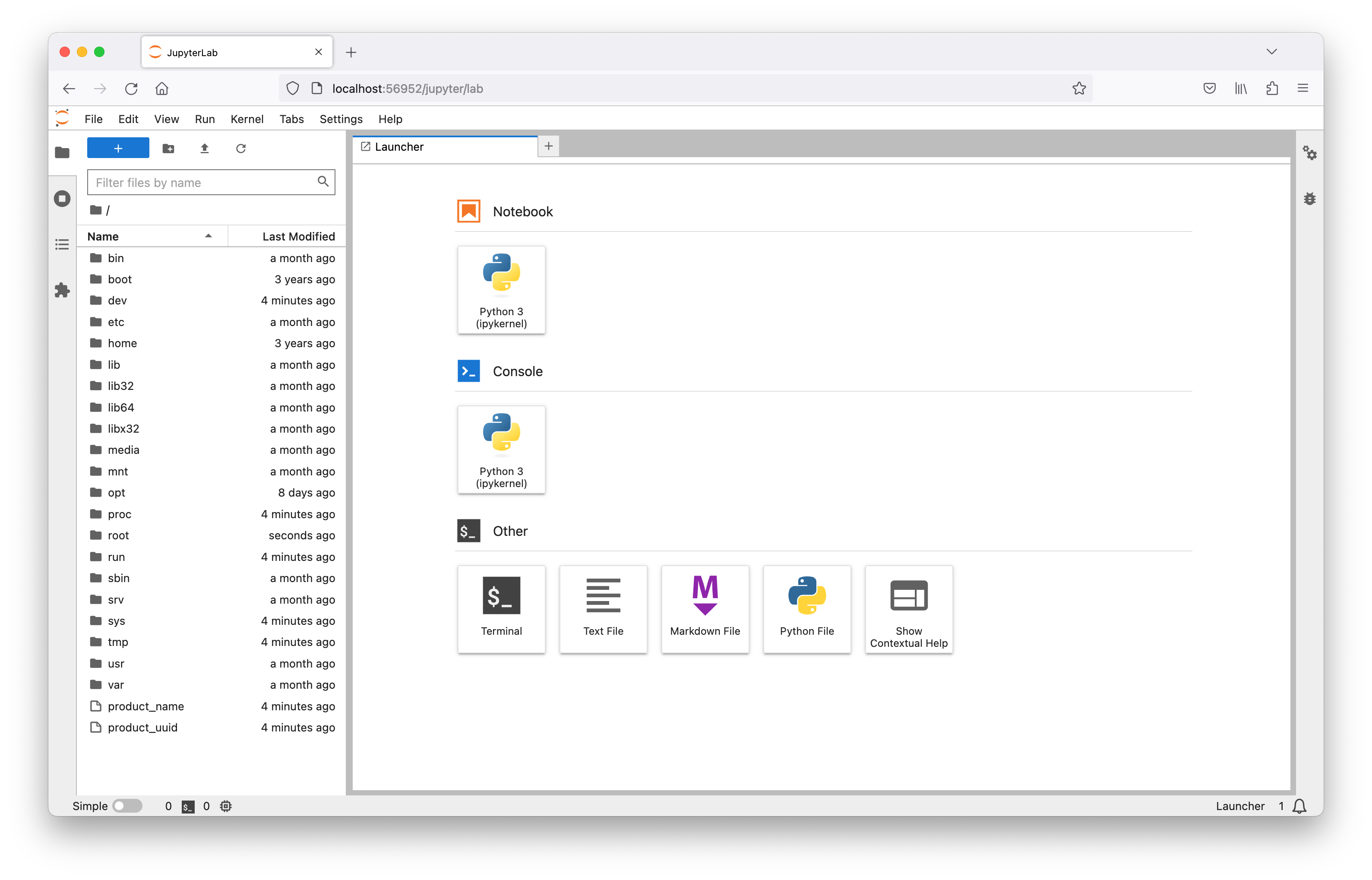
Task: Toggle Simple interface mode
Action: click(127, 806)
